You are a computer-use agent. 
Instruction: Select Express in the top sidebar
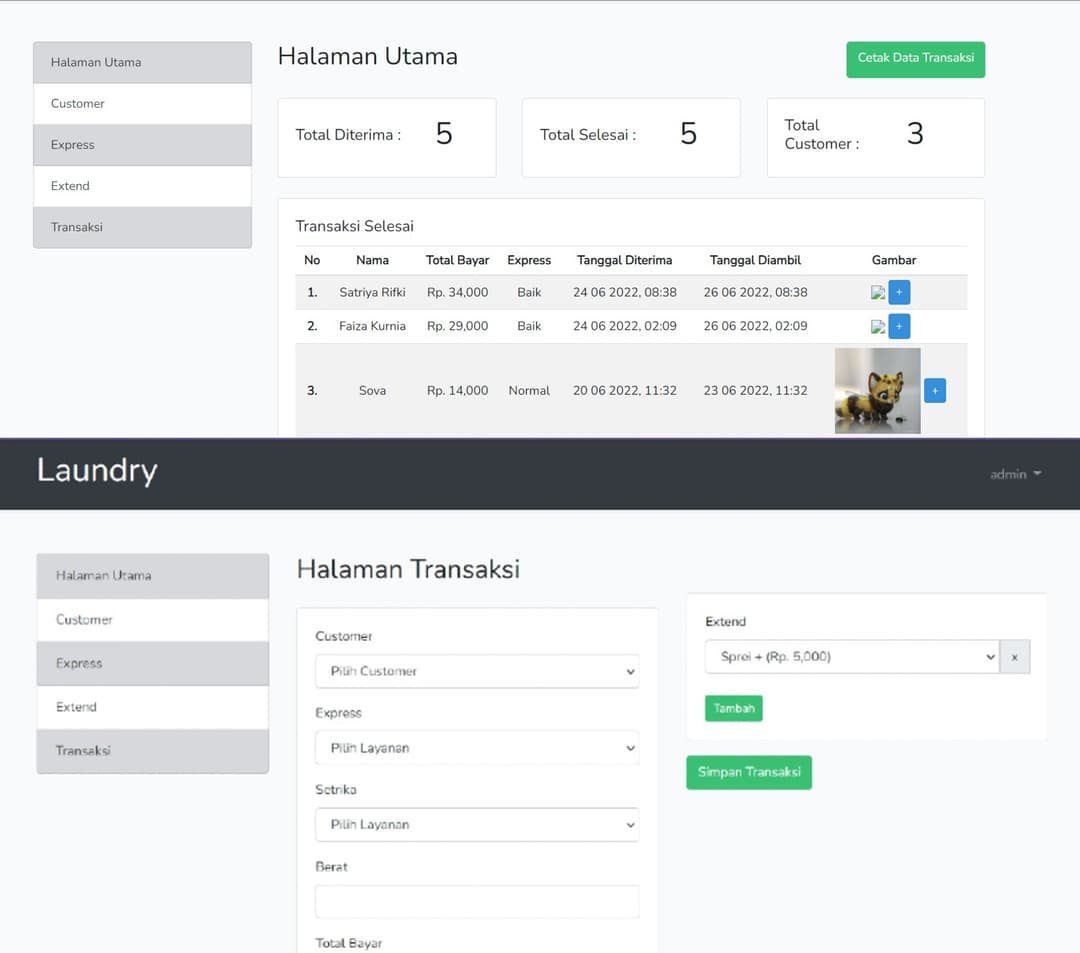(x=142, y=145)
